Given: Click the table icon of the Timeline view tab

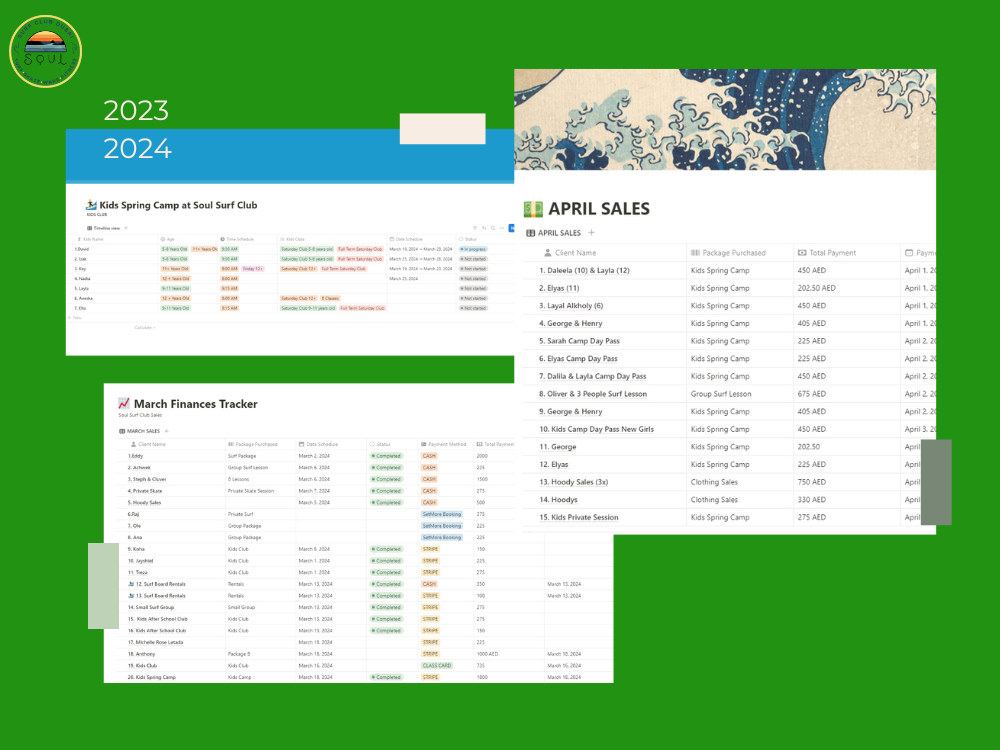Looking at the screenshot, I should click(x=89, y=228).
